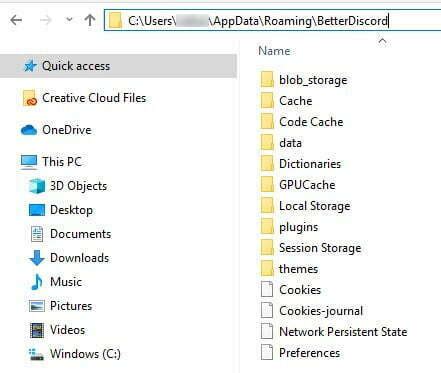
Task: Click the Videos film strip icon
Action: 37,330
